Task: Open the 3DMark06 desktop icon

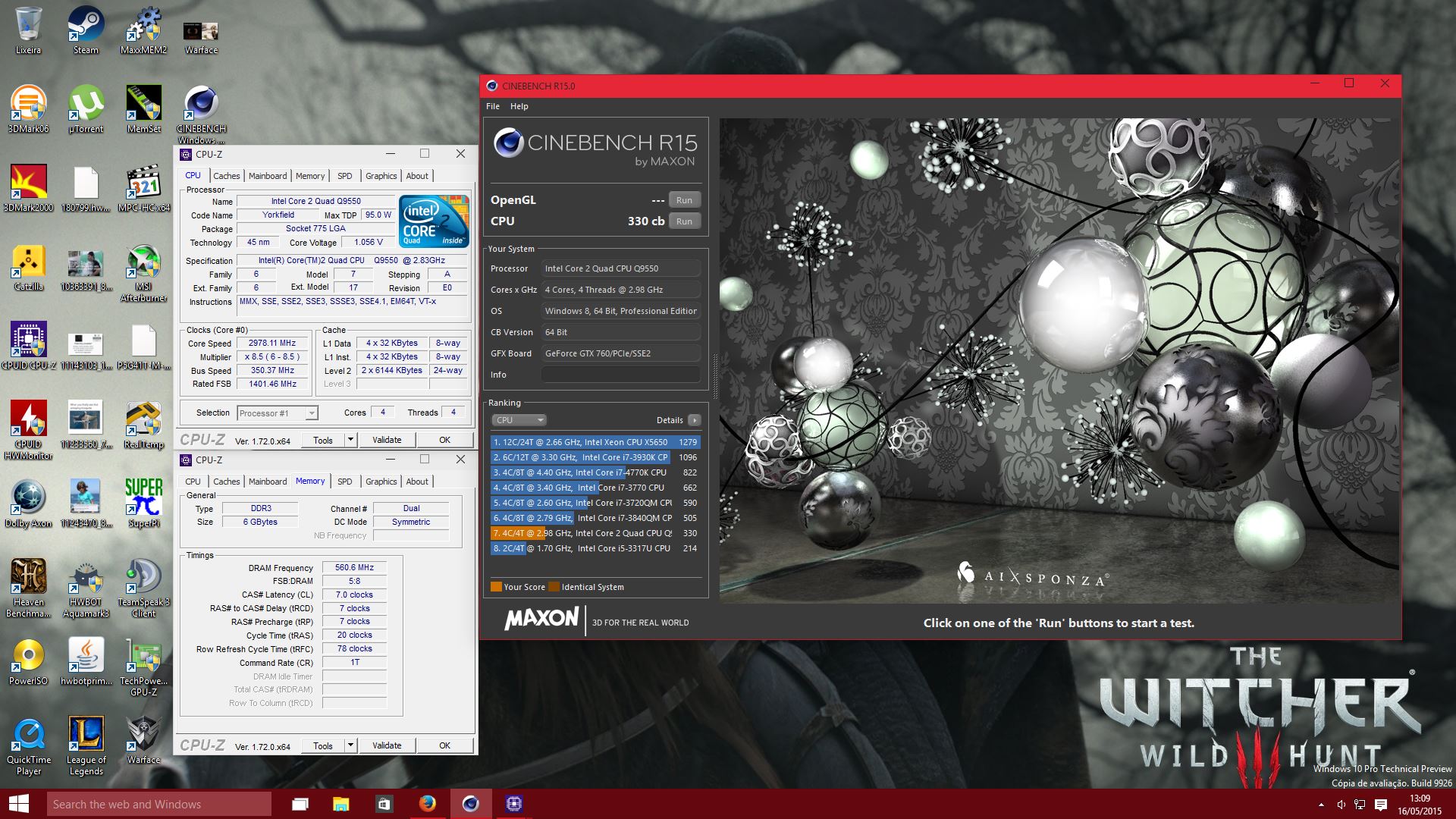Action: [28, 109]
